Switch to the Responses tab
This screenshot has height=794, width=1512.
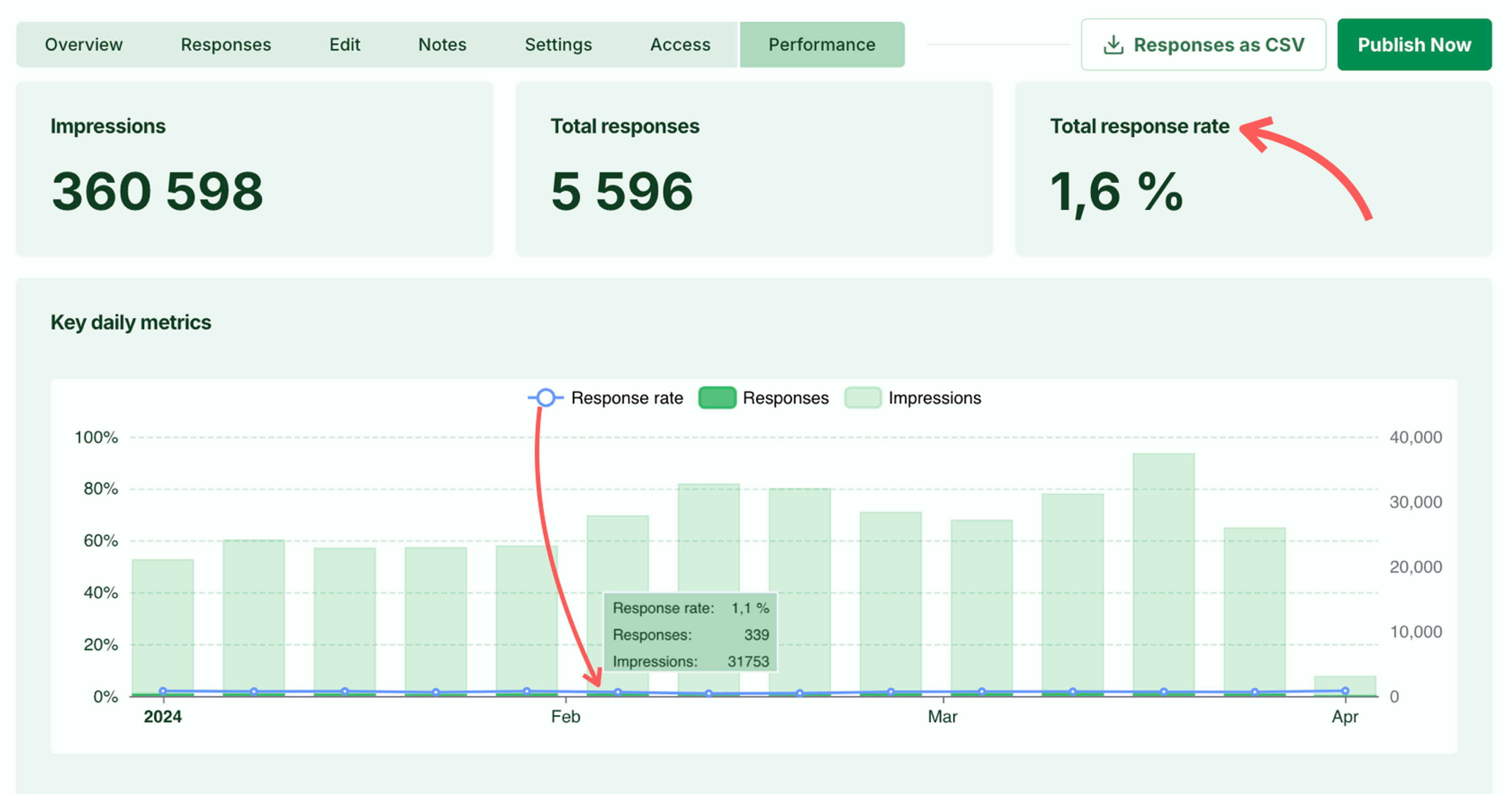[x=225, y=45]
